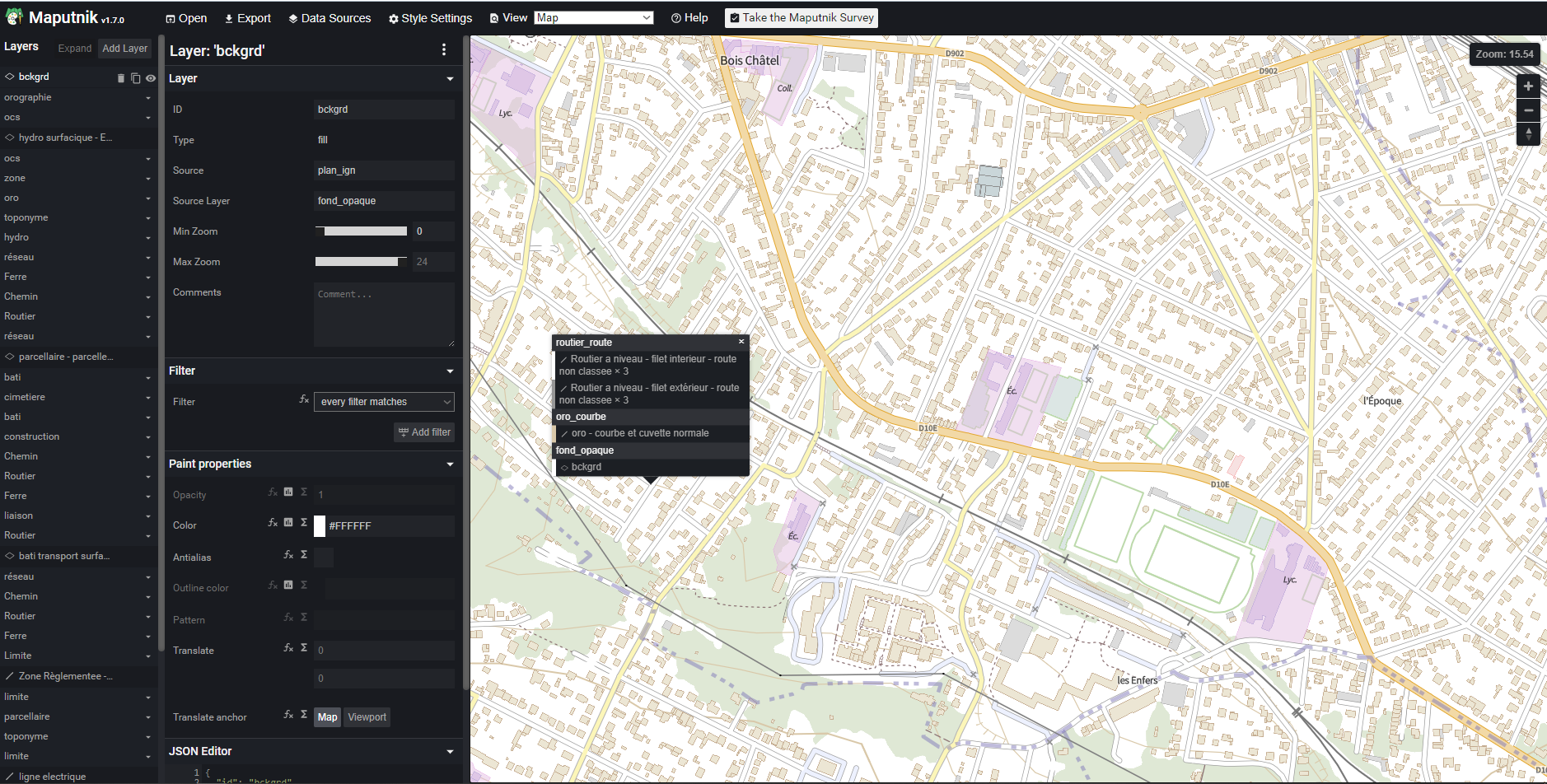Open the Data Sources menu

tap(329, 18)
